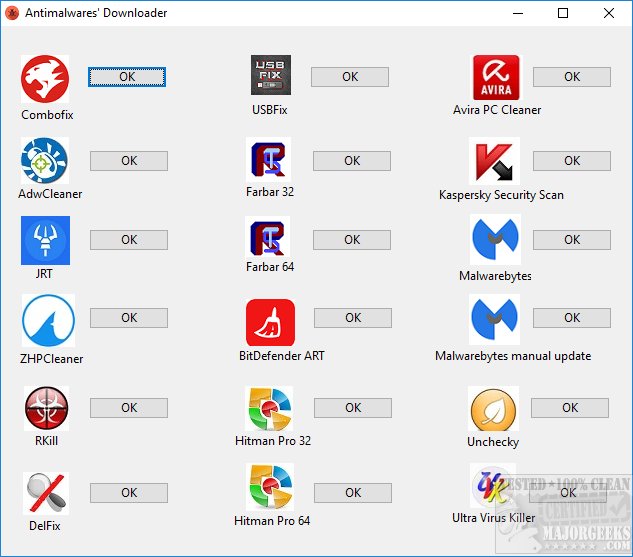Click the DelFix magnifier icon

tap(46, 493)
